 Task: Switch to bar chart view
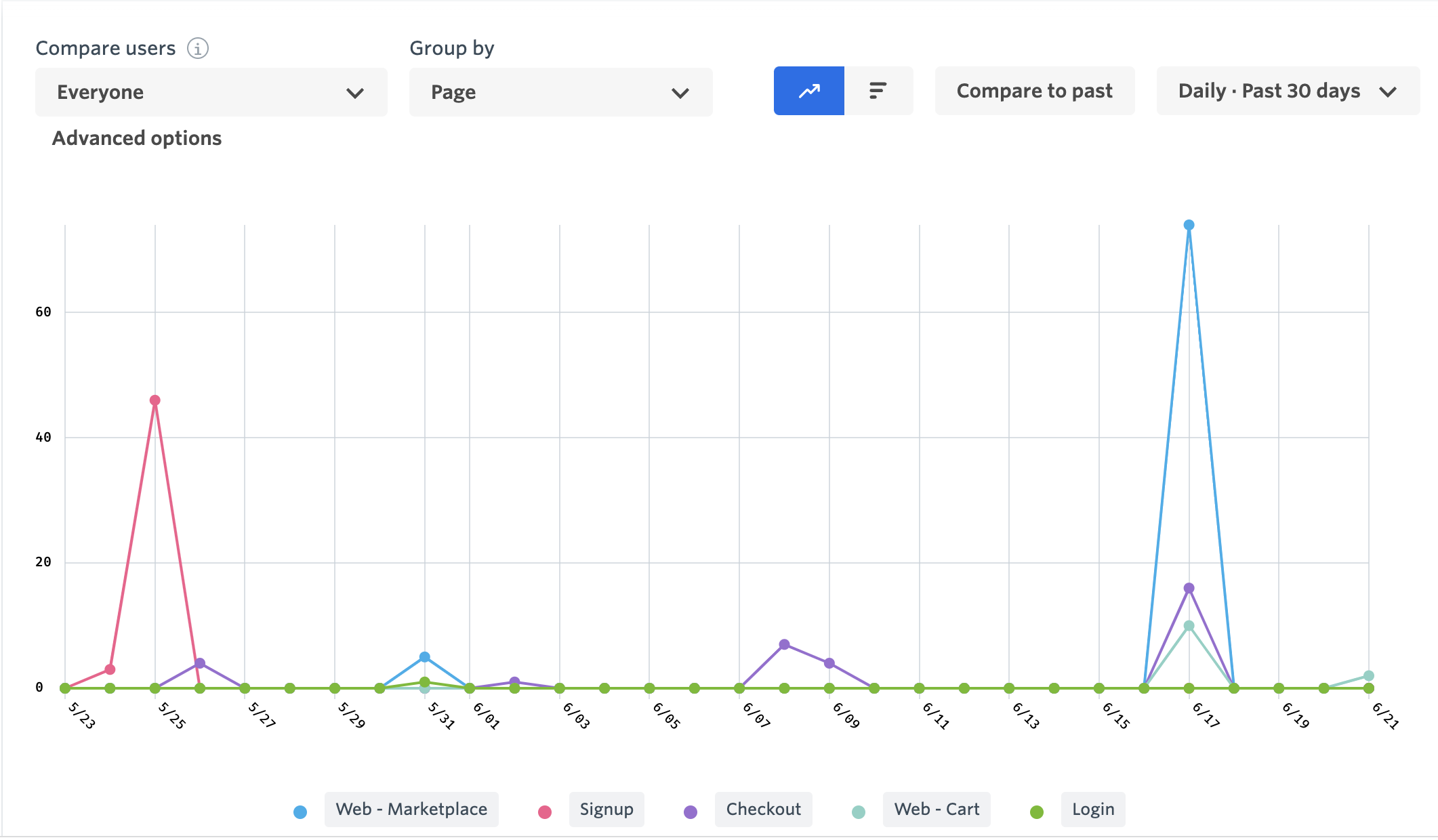point(878,91)
